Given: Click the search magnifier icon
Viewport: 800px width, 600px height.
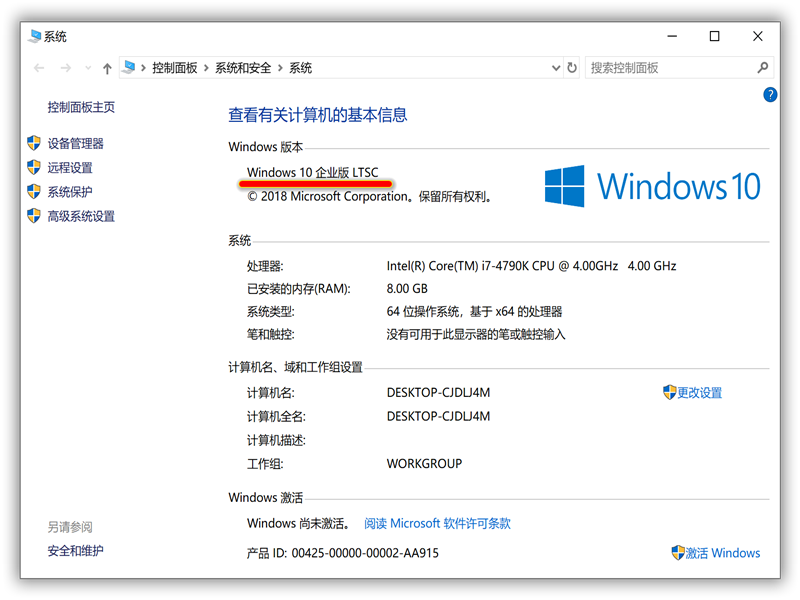Looking at the screenshot, I should 763,68.
